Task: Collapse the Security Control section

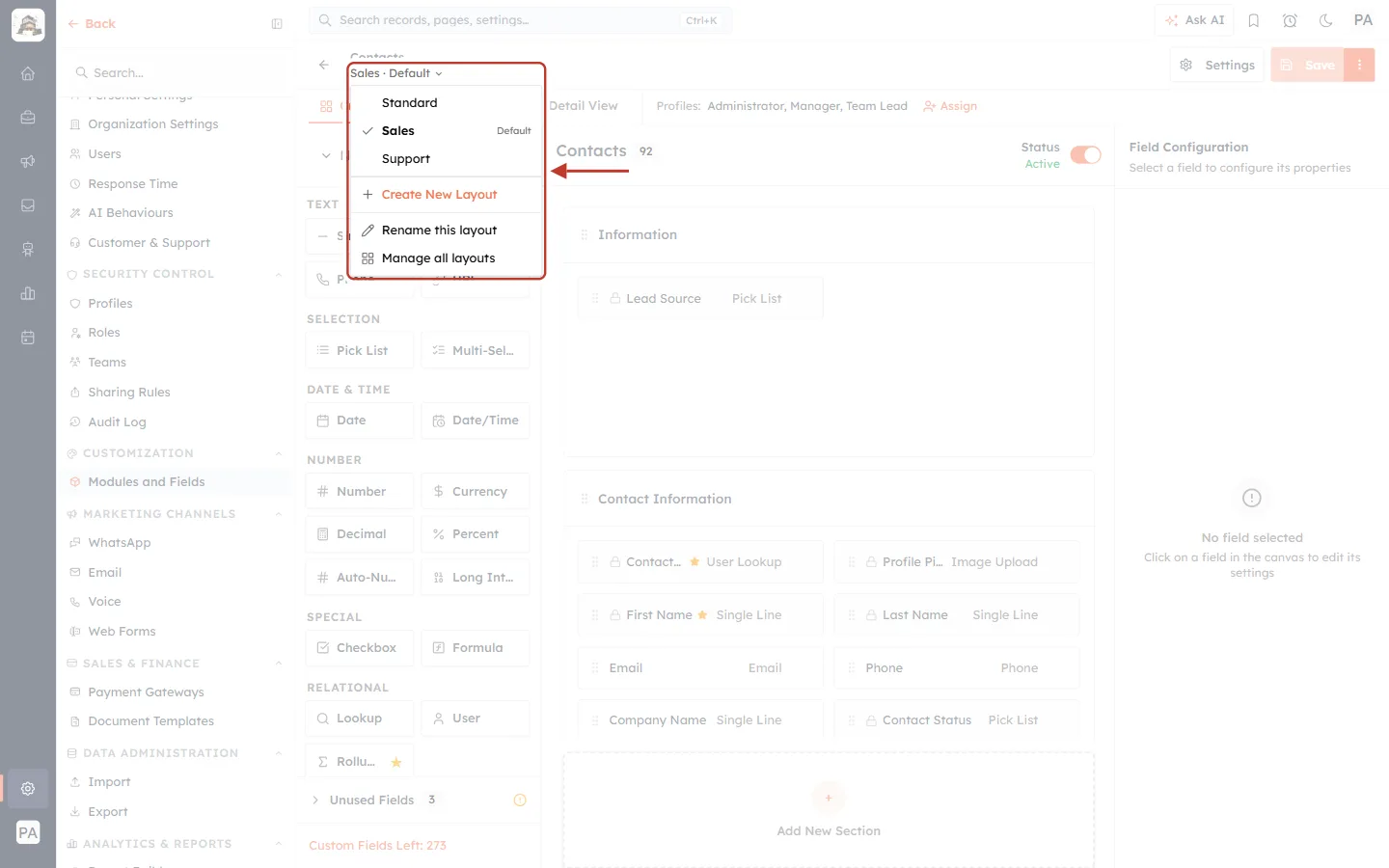Action: pos(279,274)
